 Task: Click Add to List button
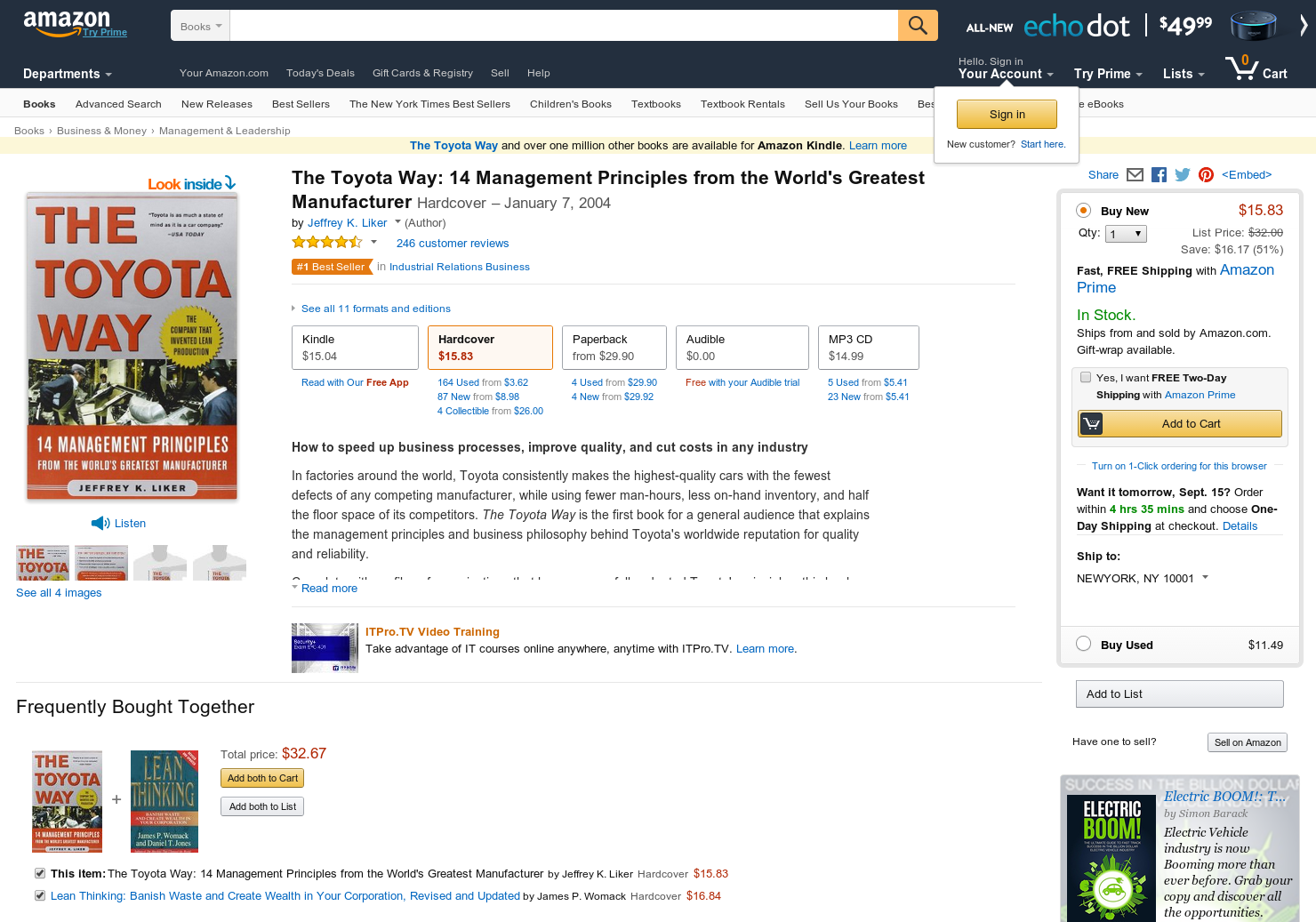click(x=1180, y=694)
